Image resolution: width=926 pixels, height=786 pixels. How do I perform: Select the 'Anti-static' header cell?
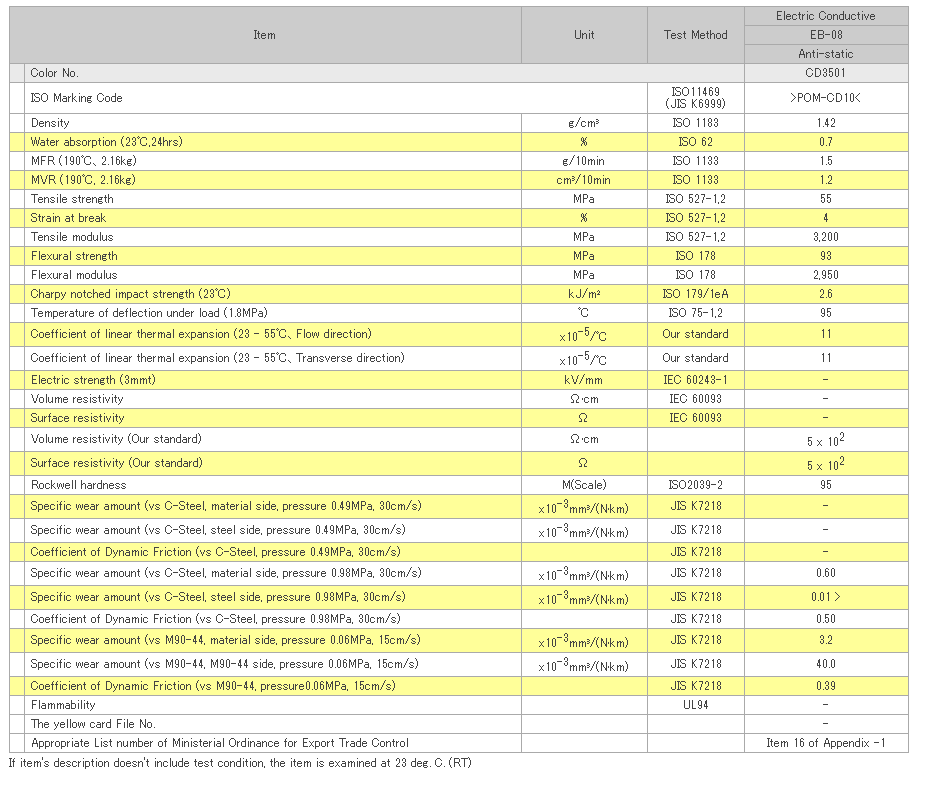(825, 54)
